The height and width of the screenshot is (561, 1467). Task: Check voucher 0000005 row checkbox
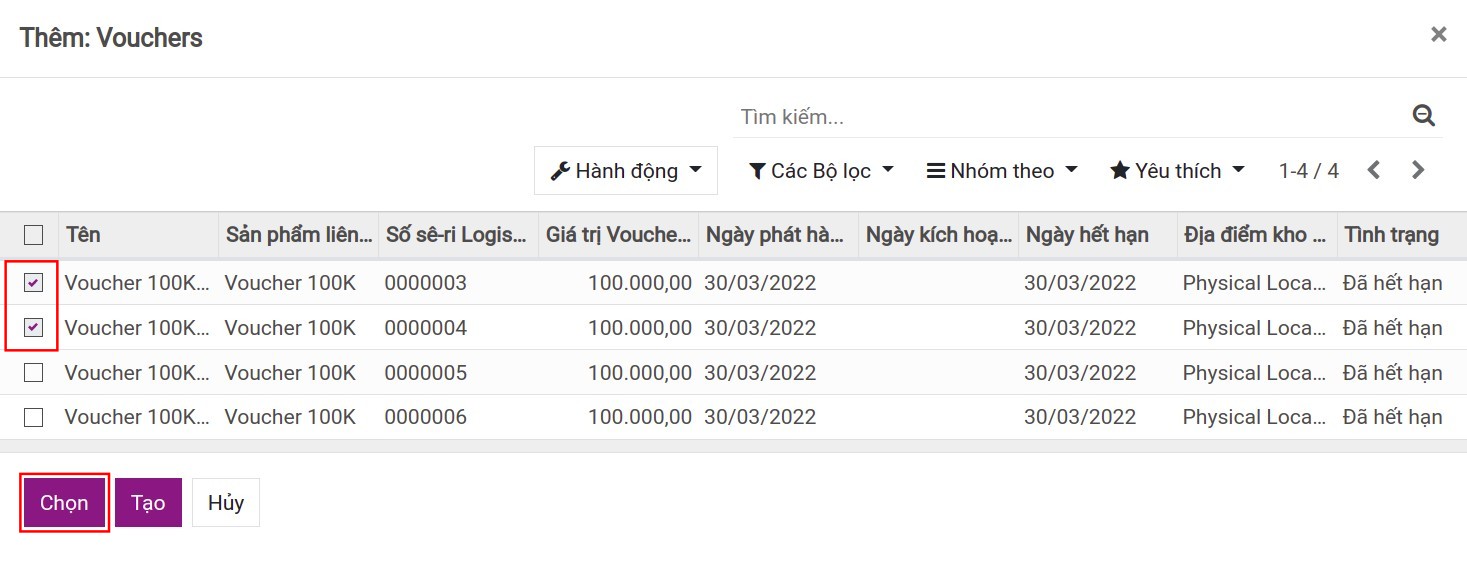33,373
